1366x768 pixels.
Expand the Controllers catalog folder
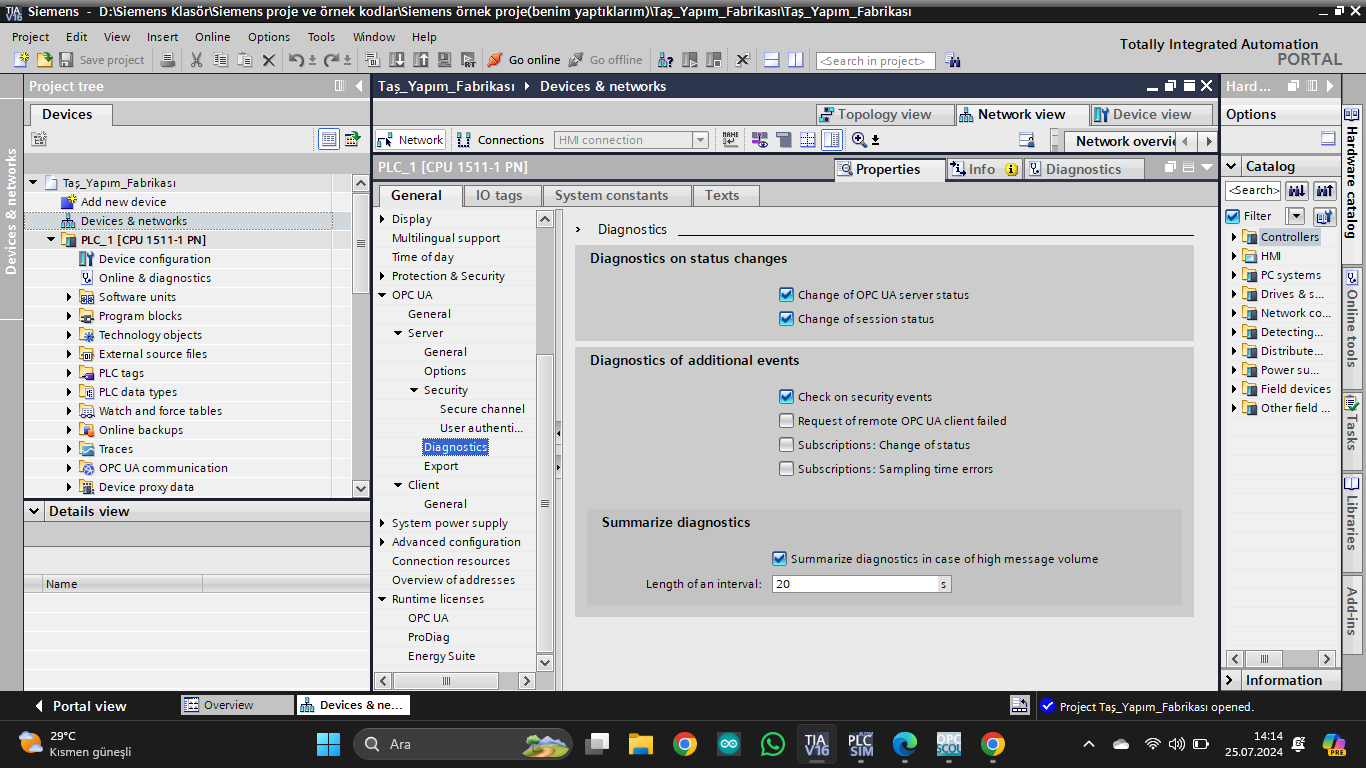pyautogui.click(x=1234, y=237)
